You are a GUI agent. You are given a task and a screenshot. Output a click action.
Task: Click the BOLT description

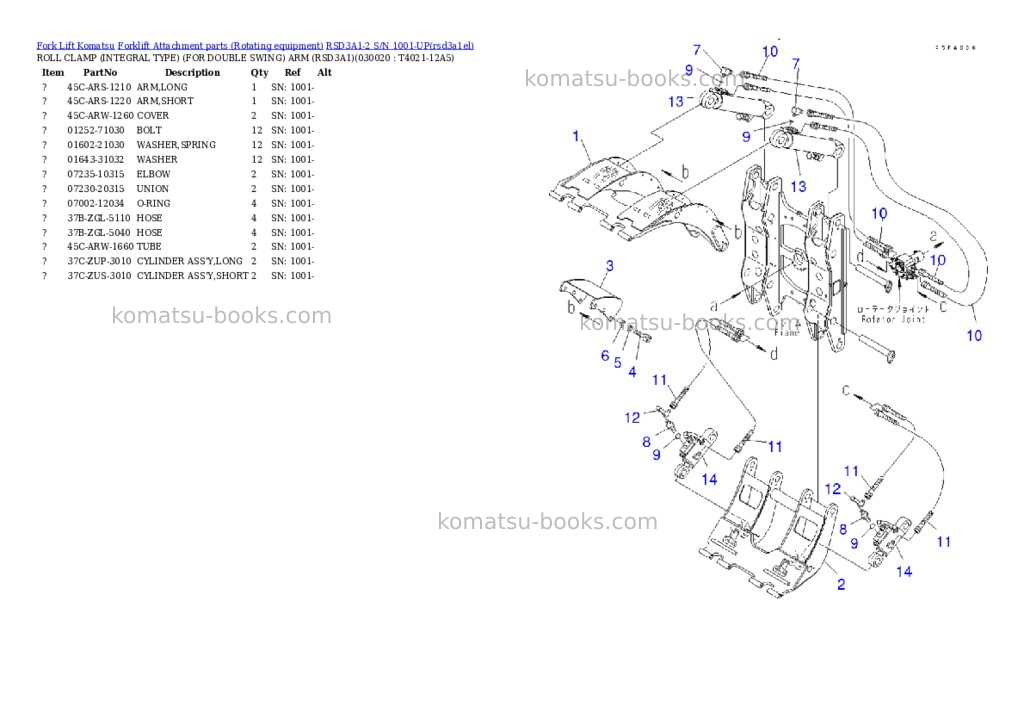pos(149,131)
